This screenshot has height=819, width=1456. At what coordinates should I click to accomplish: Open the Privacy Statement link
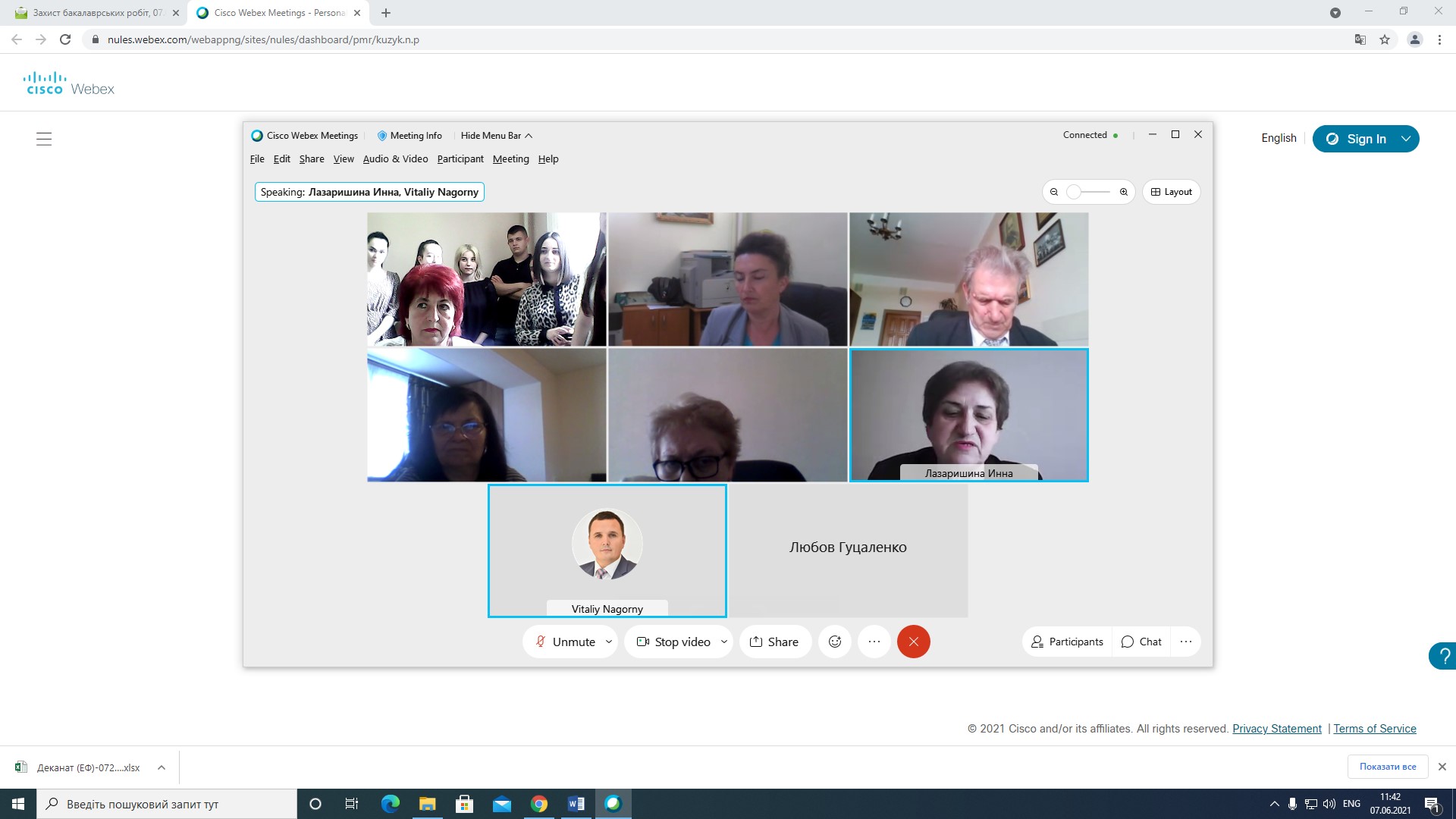pyautogui.click(x=1277, y=729)
